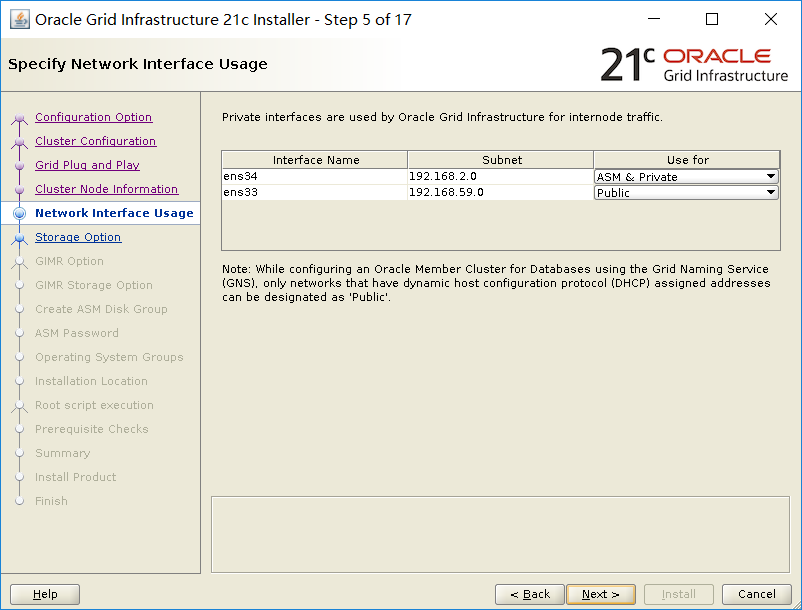Click the message area below the note

[x=500, y=534]
